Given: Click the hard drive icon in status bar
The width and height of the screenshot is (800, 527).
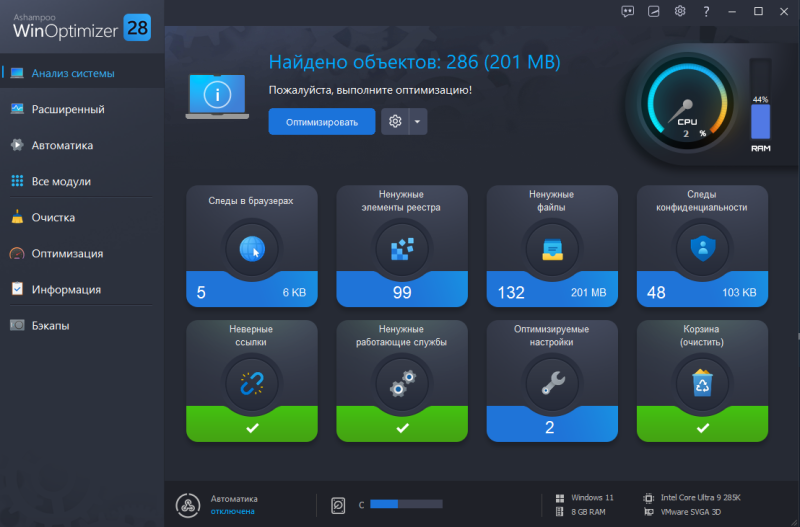Looking at the screenshot, I should point(338,505).
